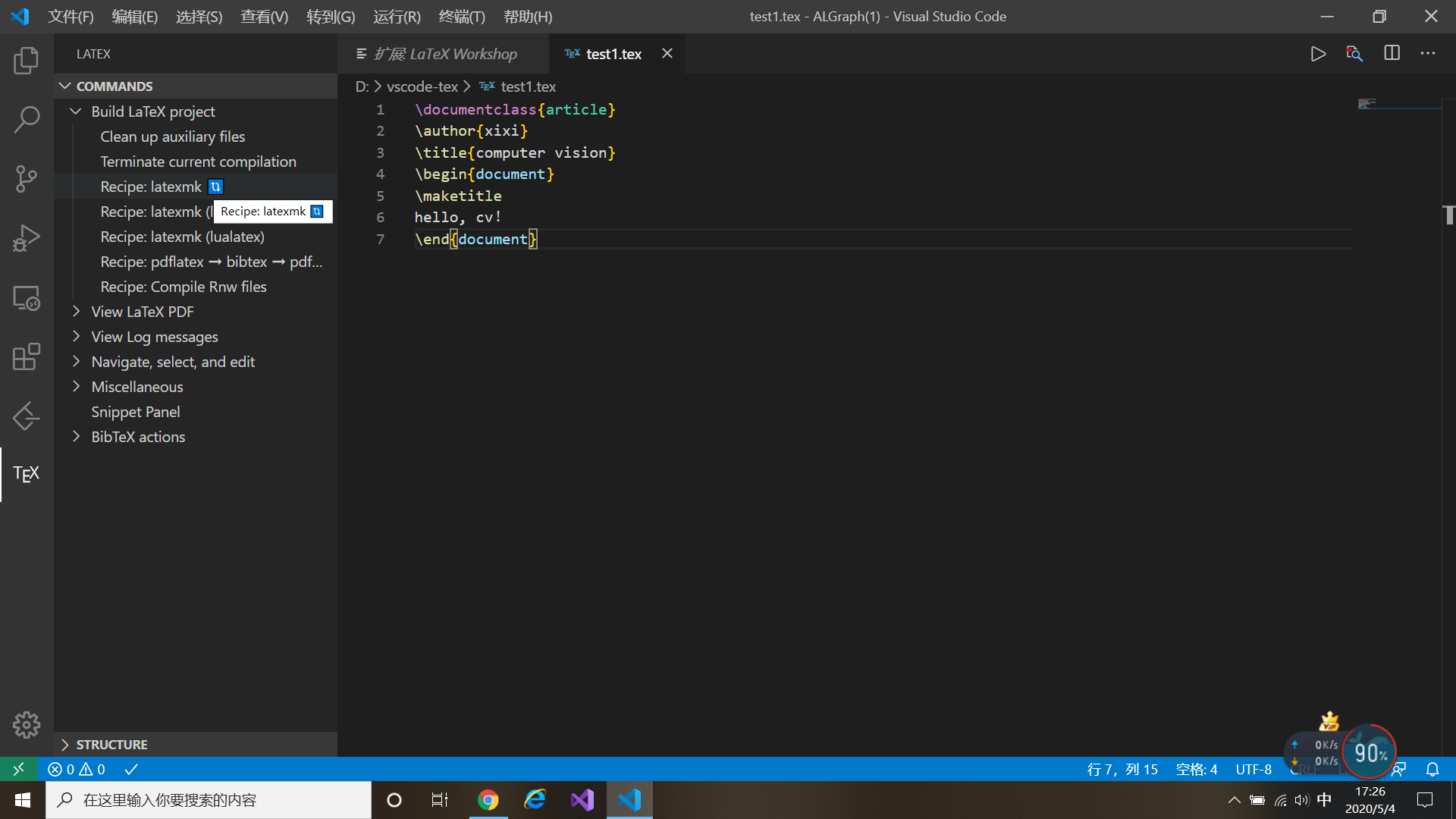The width and height of the screenshot is (1456, 819).
Task: Click Build LaTeX project play icon
Action: tap(1318, 54)
